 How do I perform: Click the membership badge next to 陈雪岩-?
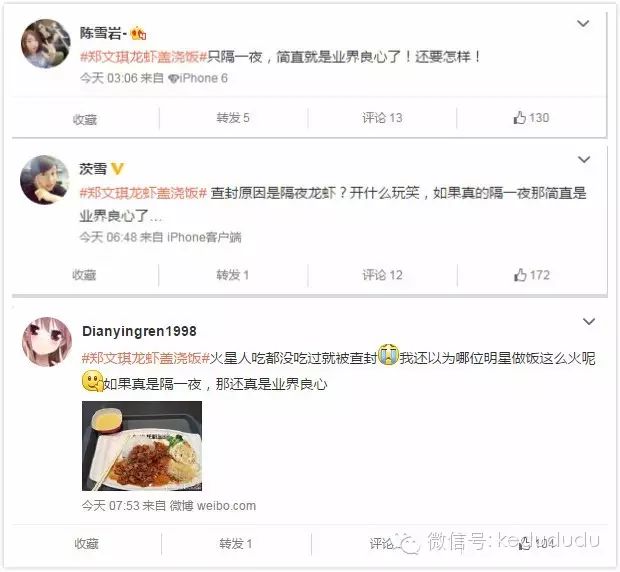(138, 33)
